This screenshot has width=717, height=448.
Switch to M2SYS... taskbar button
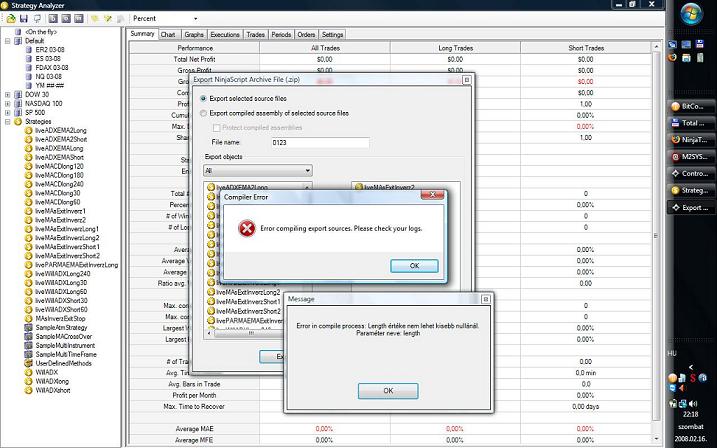pos(690,157)
